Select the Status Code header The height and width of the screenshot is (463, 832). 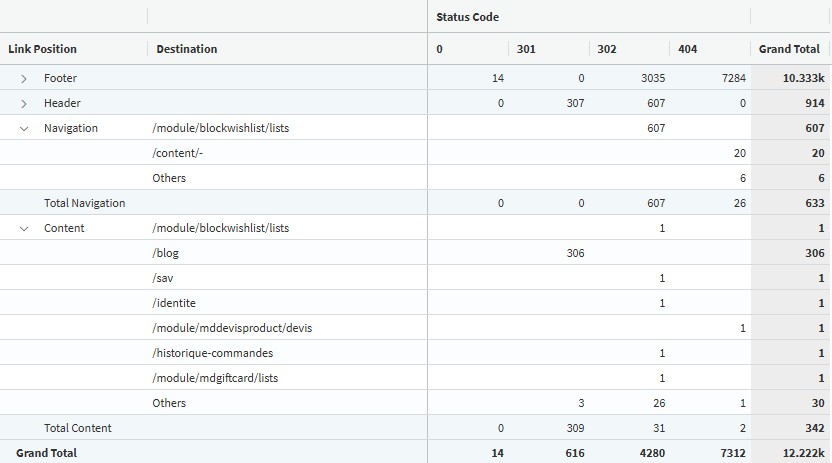(x=467, y=17)
